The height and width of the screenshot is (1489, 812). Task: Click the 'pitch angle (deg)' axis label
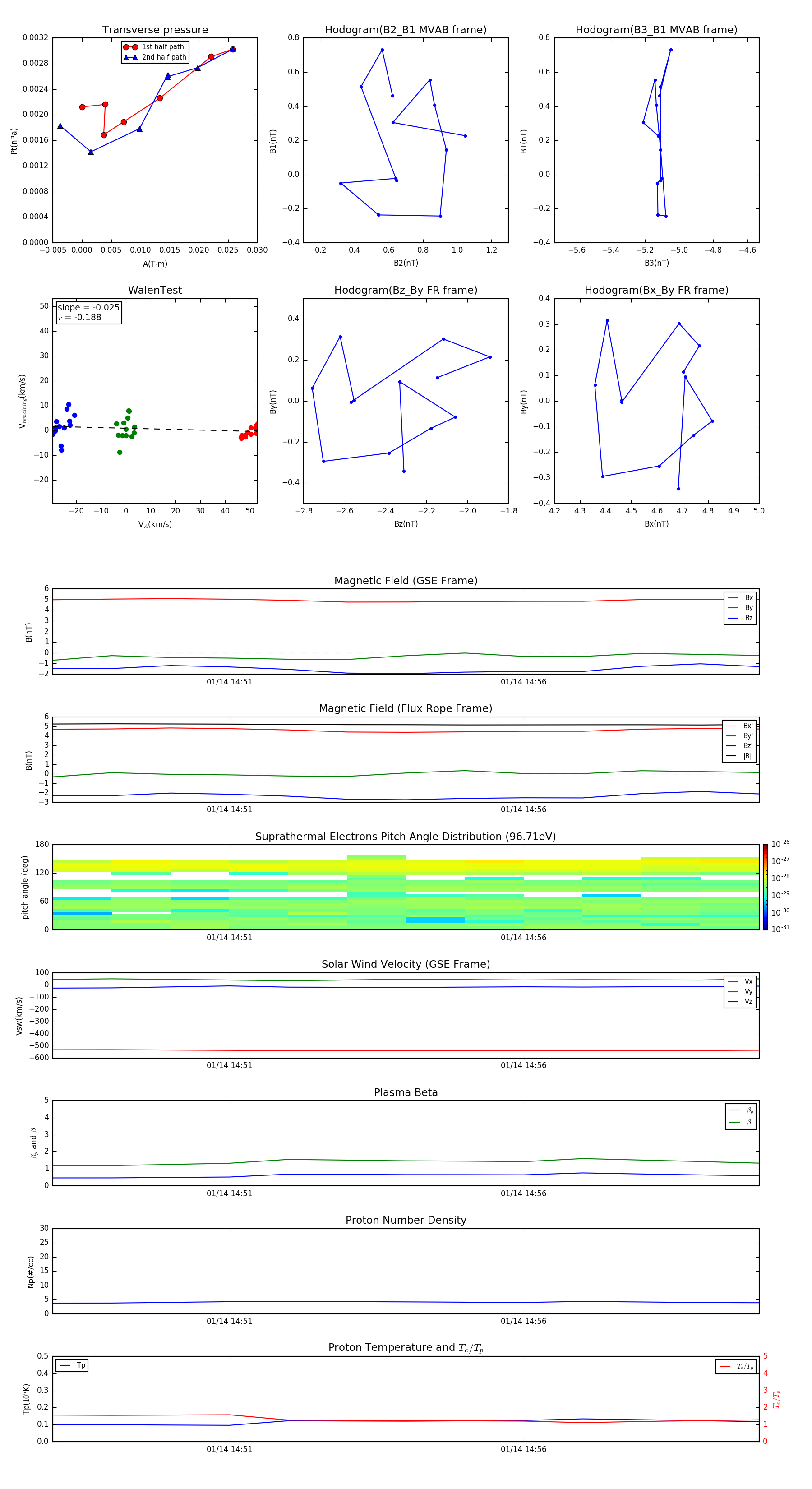25,887
